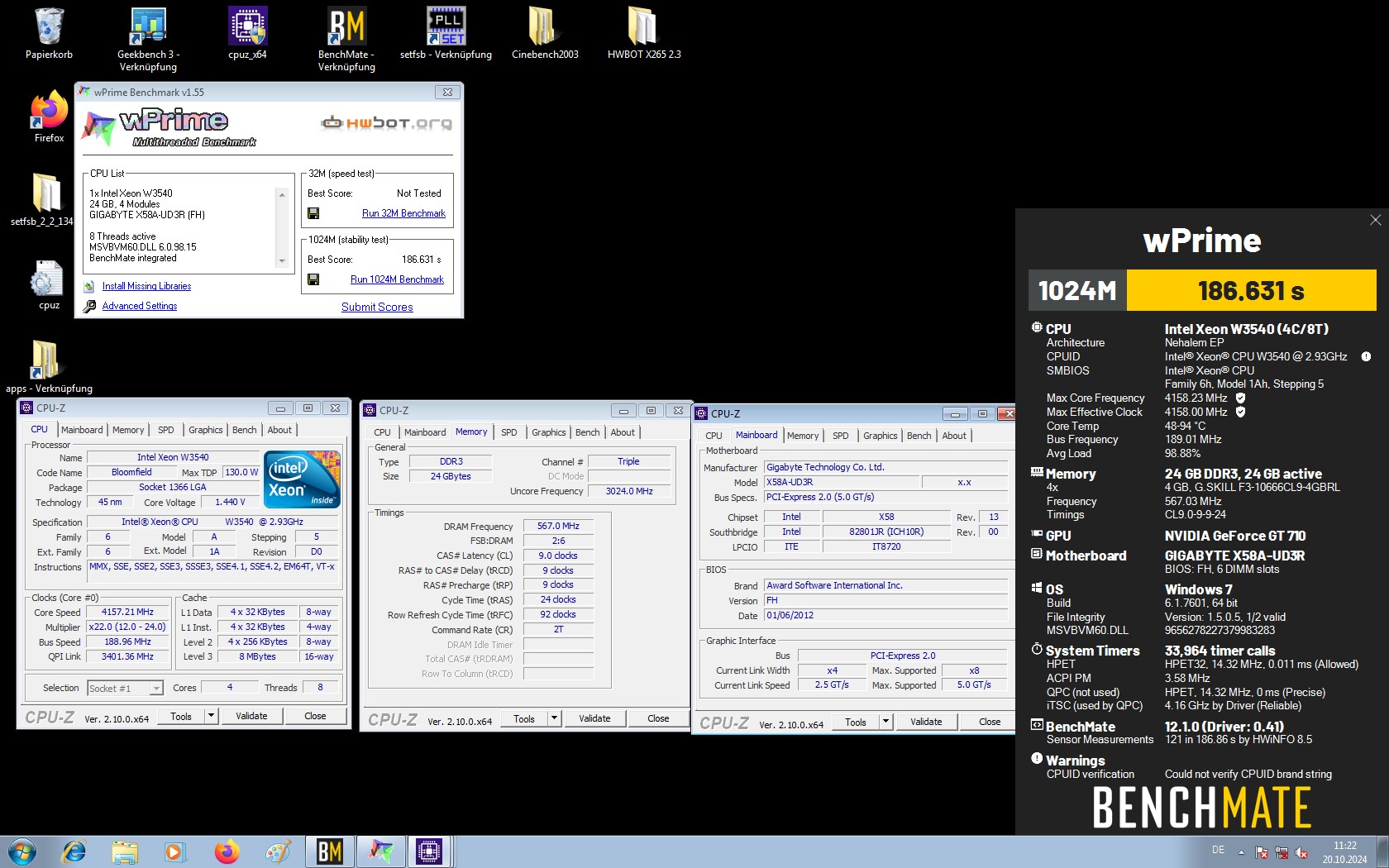This screenshot has height=868, width=1389.
Task: Click the 186.631 s score in BenchMate
Action: [1251, 291]
